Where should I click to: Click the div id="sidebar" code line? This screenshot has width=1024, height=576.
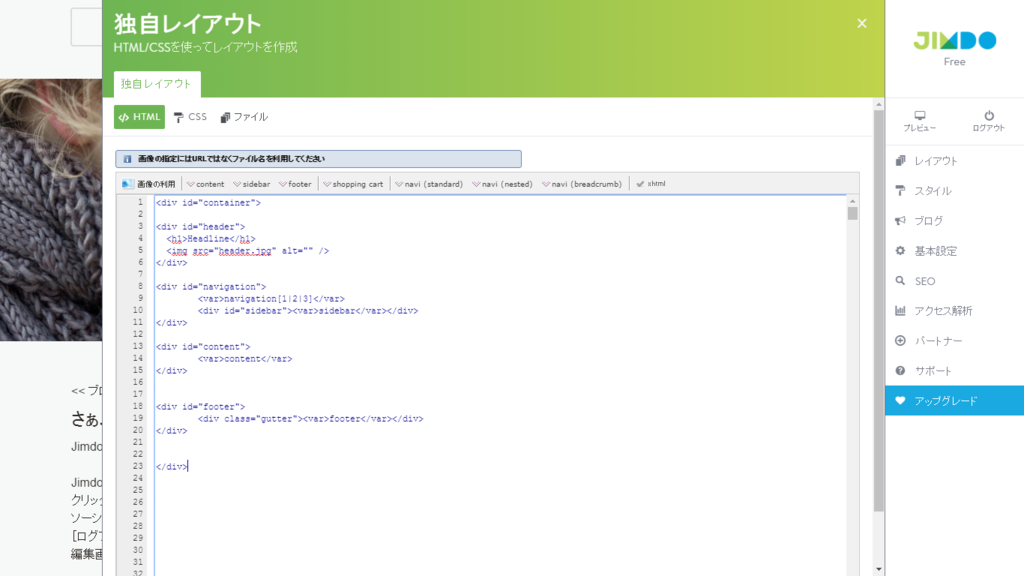point(308,311)
